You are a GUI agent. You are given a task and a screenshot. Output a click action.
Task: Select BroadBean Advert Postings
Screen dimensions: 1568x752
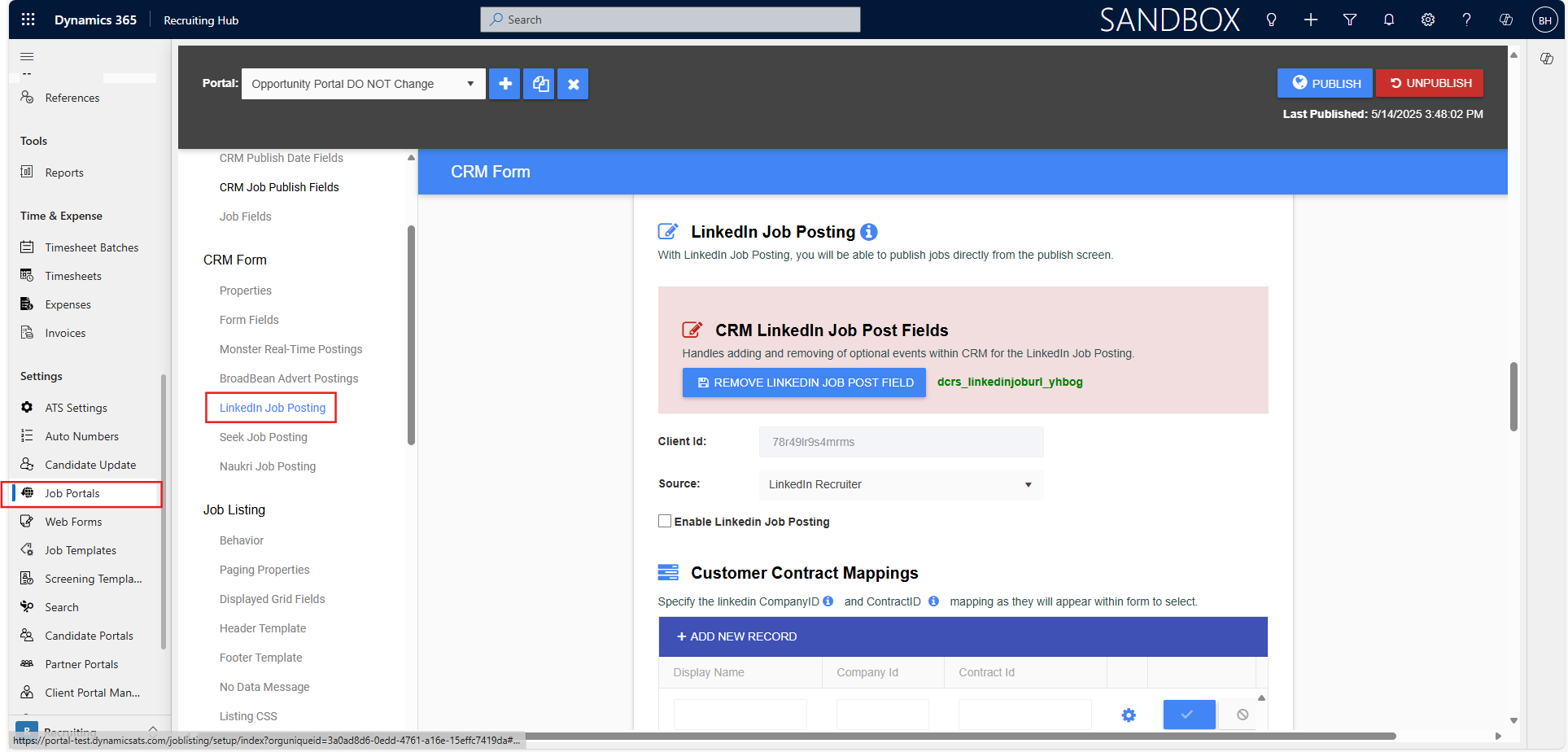[x=289, y=378]
